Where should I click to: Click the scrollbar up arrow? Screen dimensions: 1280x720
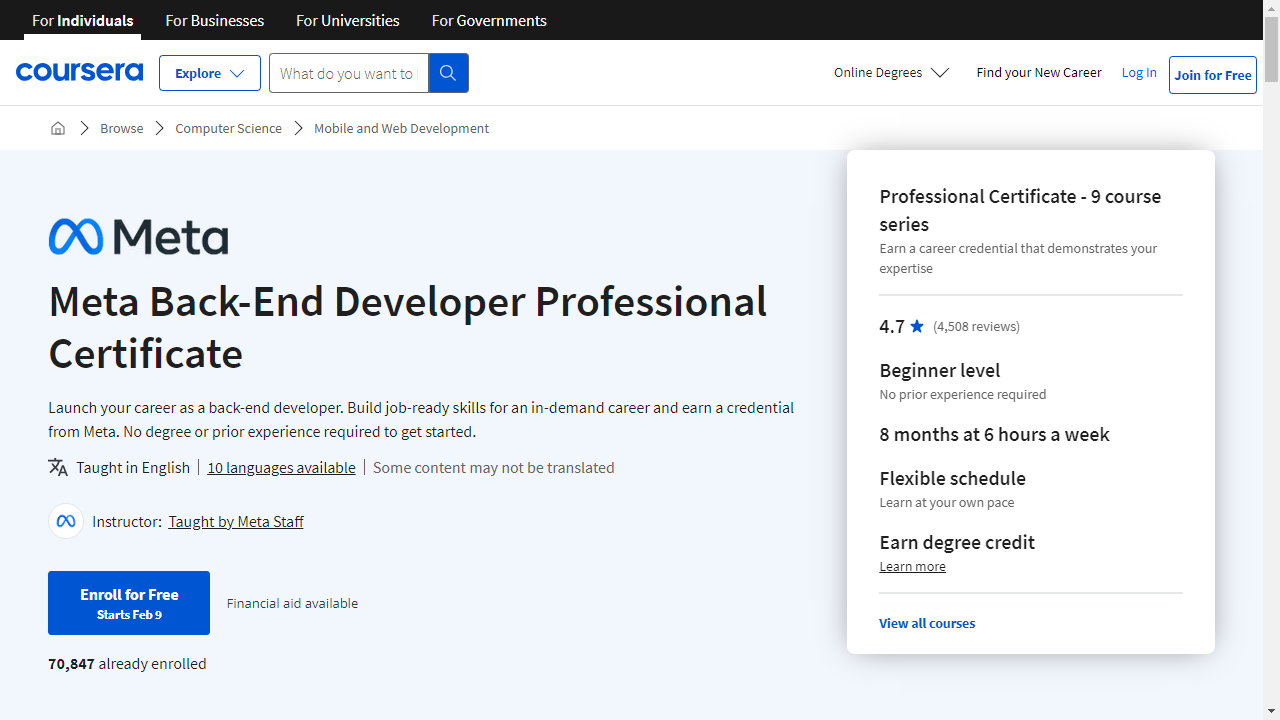pos(1271,8)
